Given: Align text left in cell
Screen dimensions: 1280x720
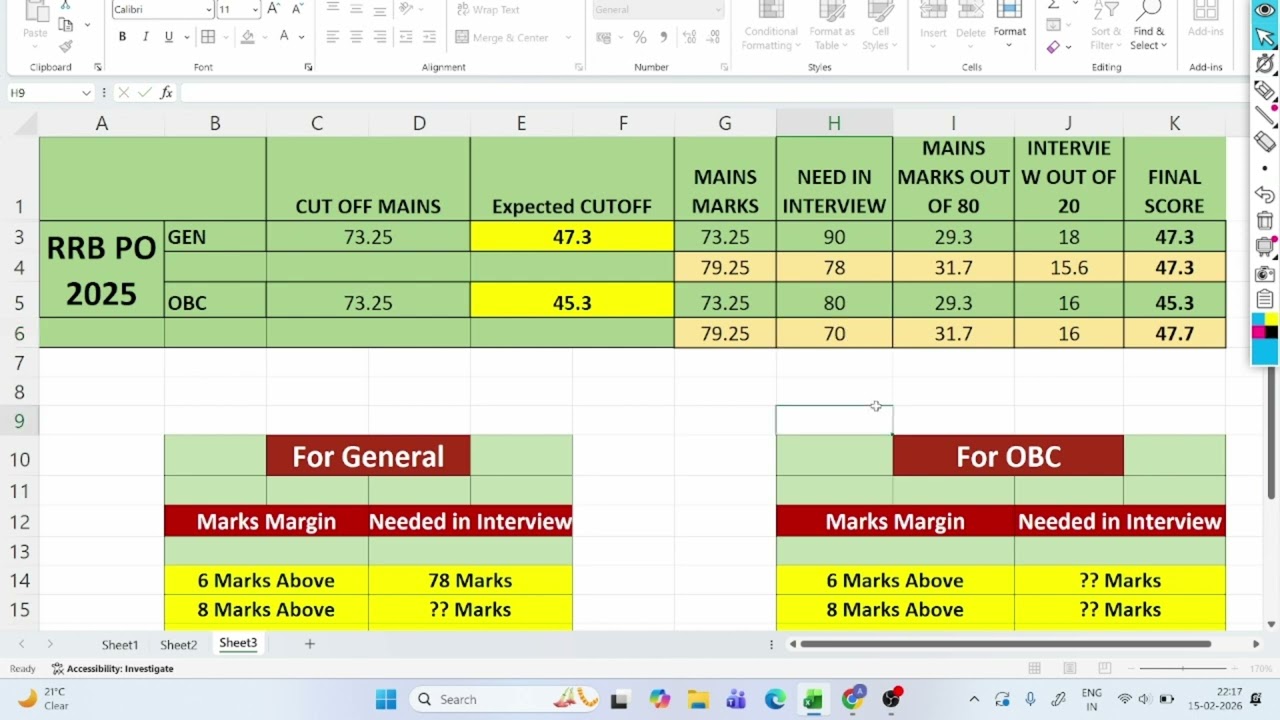Looking at the screenshot, I should (332, 37).
